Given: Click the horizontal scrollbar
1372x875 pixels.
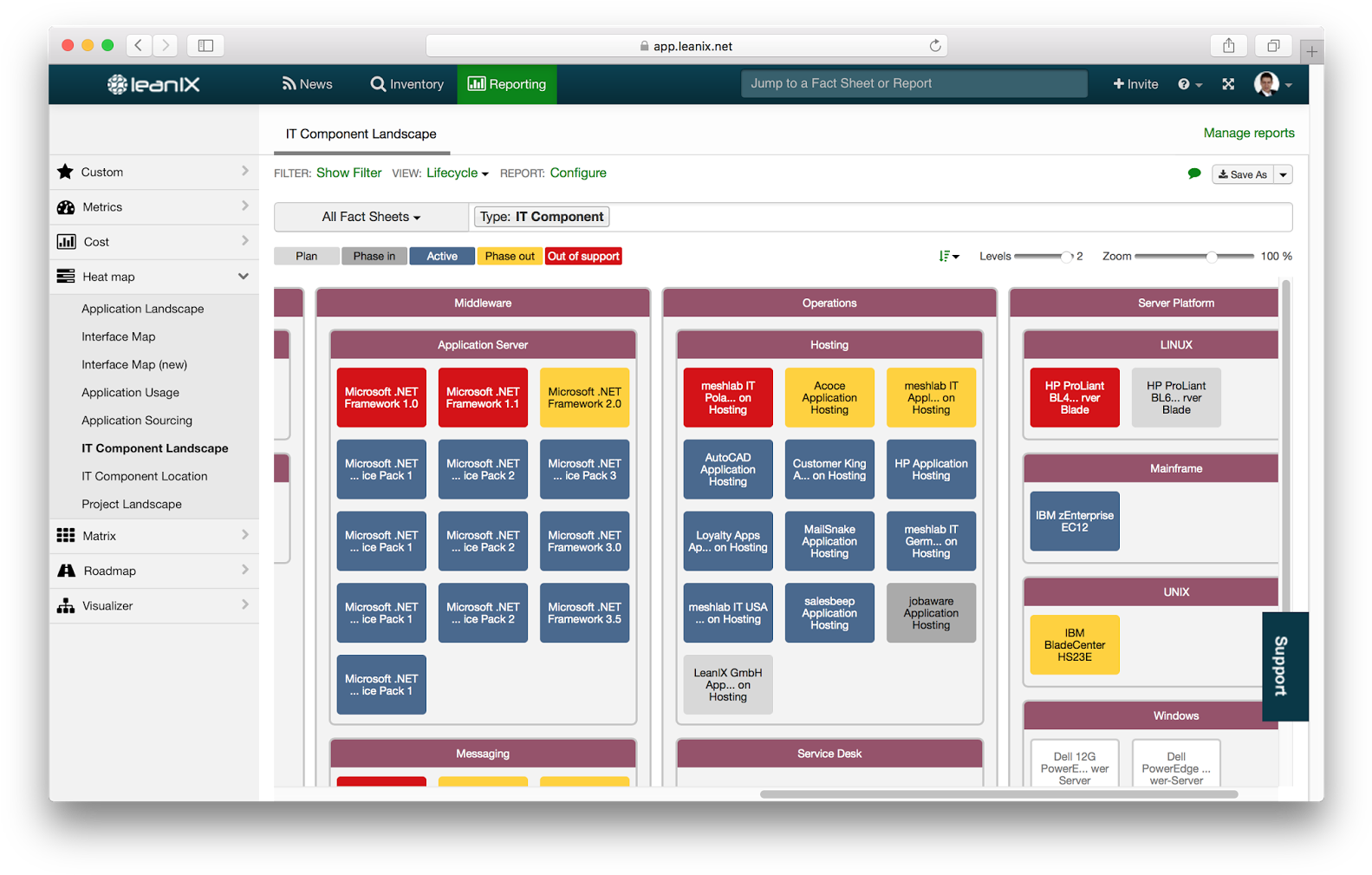Looking at the screenshot, I should (x=998, y=794).
